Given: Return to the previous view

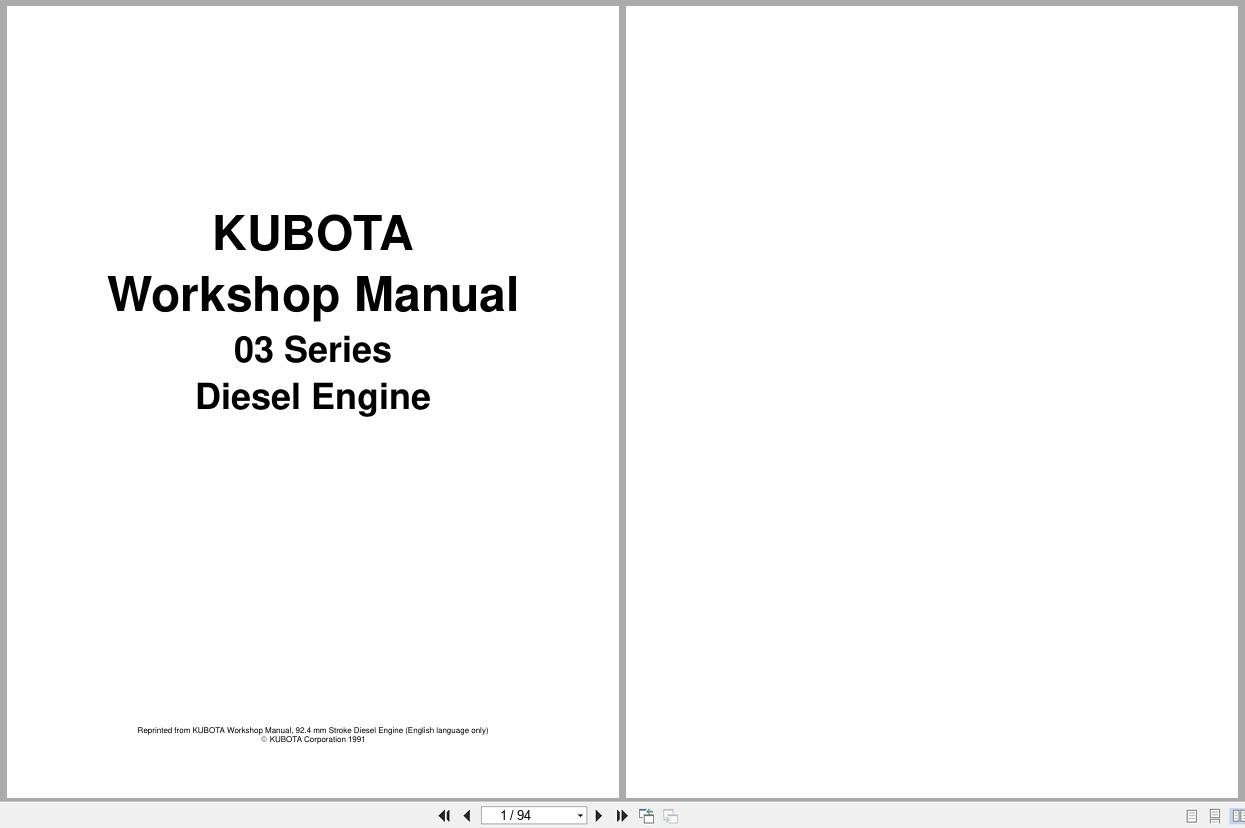Looking at the screenshot, I should pos(646,815).
